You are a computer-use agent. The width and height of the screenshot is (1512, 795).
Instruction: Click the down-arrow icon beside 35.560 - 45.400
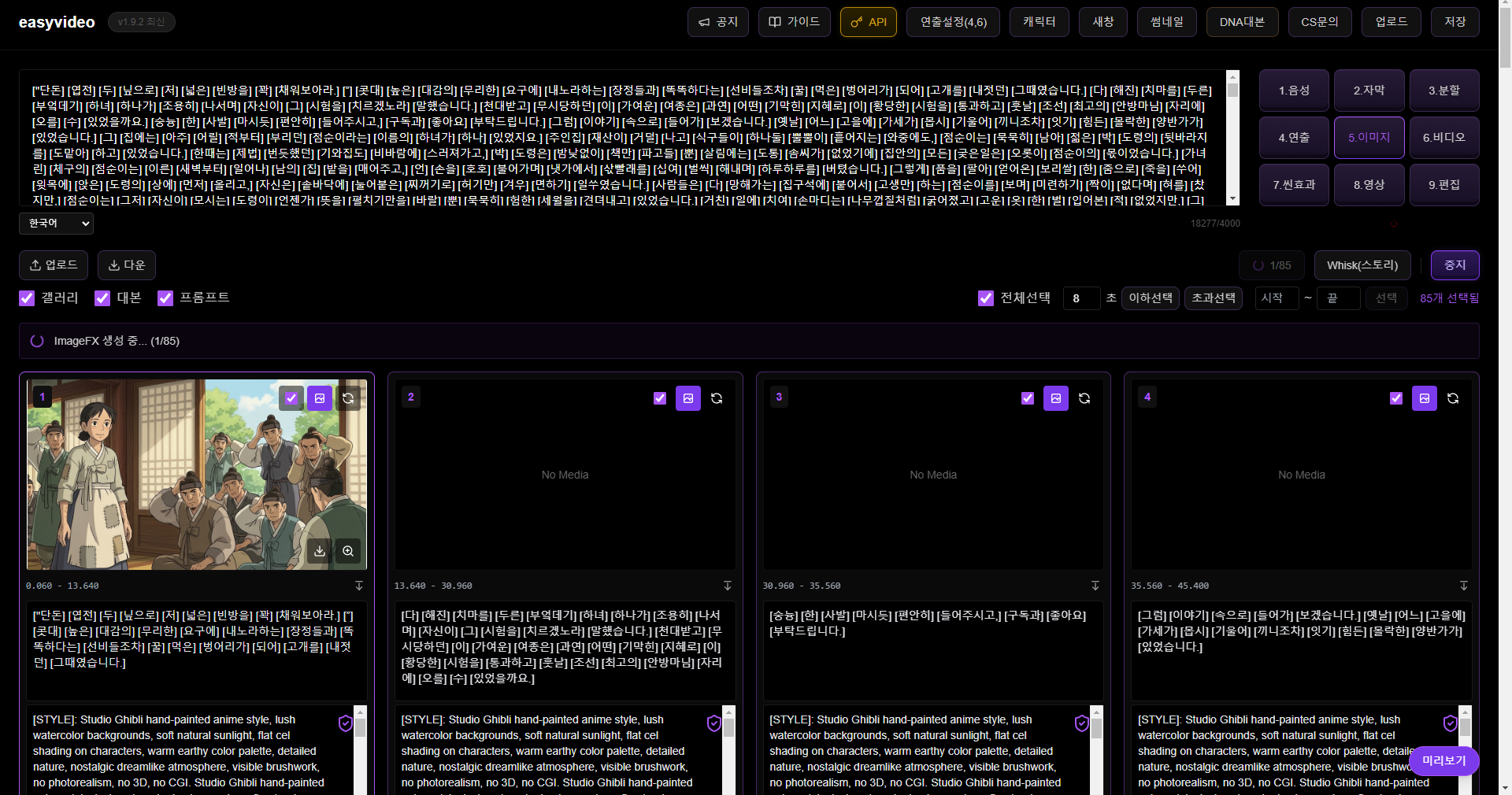pos(1463,586)
